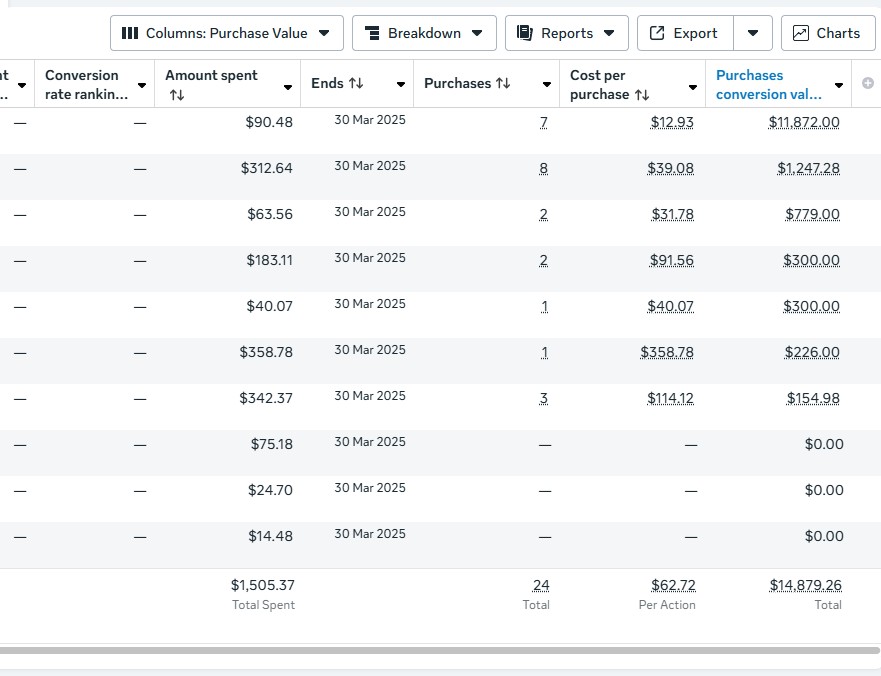Click cost per purchase $39.08
881x676 pixels.
pos(670,169)
